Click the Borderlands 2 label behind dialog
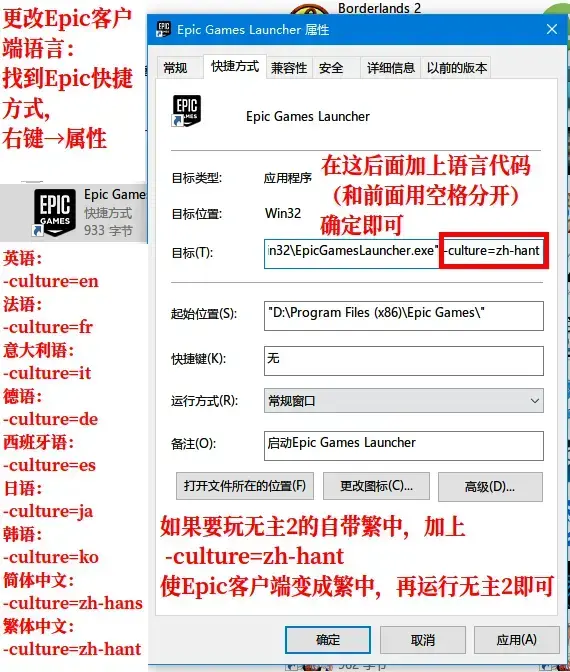 (379, 8)
